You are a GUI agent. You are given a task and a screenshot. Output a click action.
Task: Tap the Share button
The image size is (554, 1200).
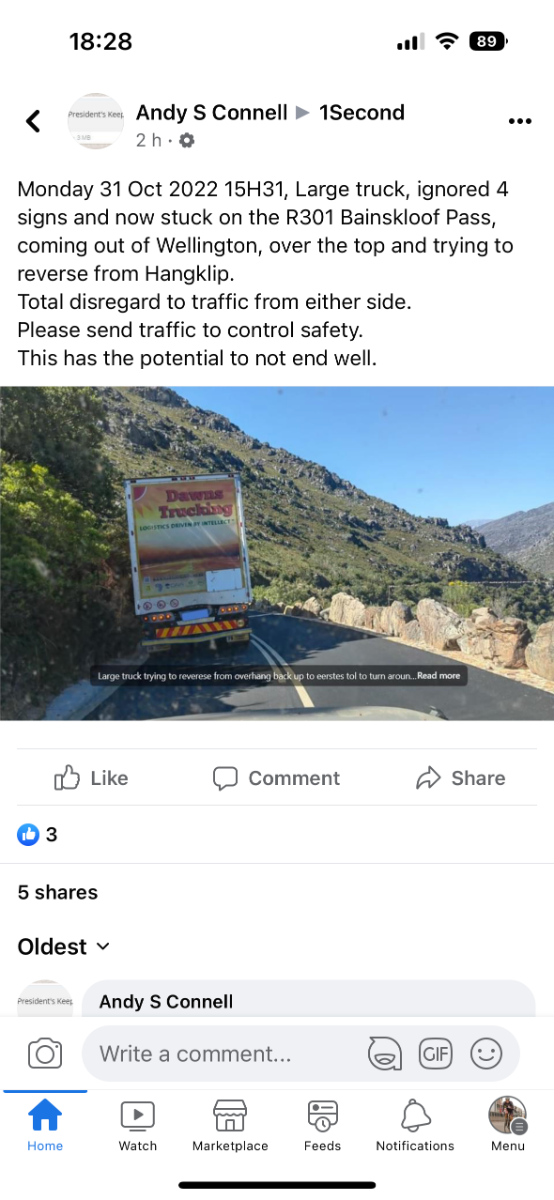[461, 778]
